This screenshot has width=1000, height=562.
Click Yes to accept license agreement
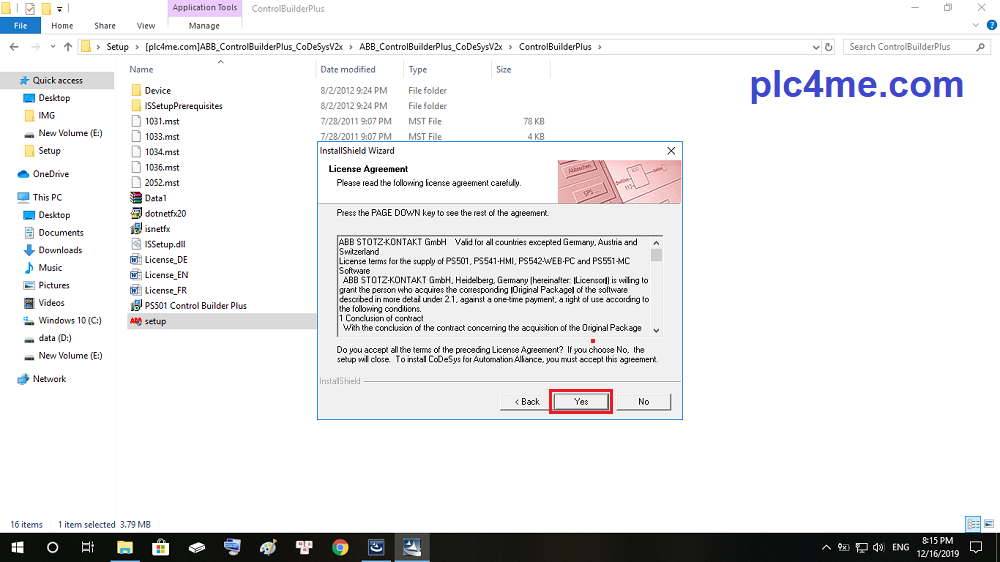pyautogui.click(x=581, y=401)
